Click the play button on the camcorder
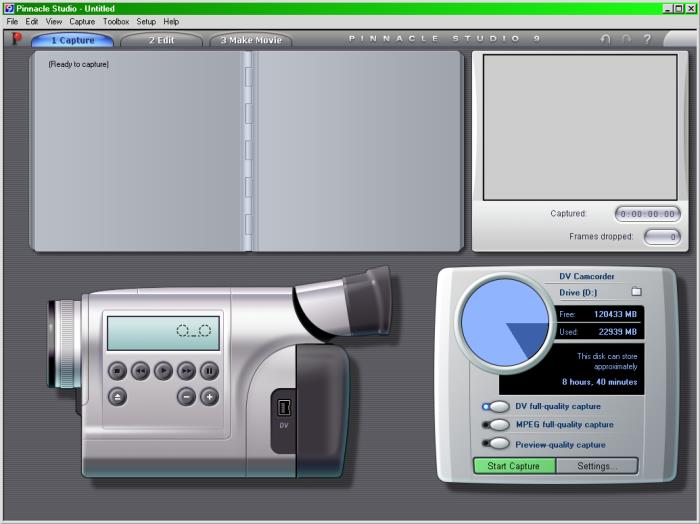The height and width of the screenshot is (524, 700). click(x=163, y=370)
